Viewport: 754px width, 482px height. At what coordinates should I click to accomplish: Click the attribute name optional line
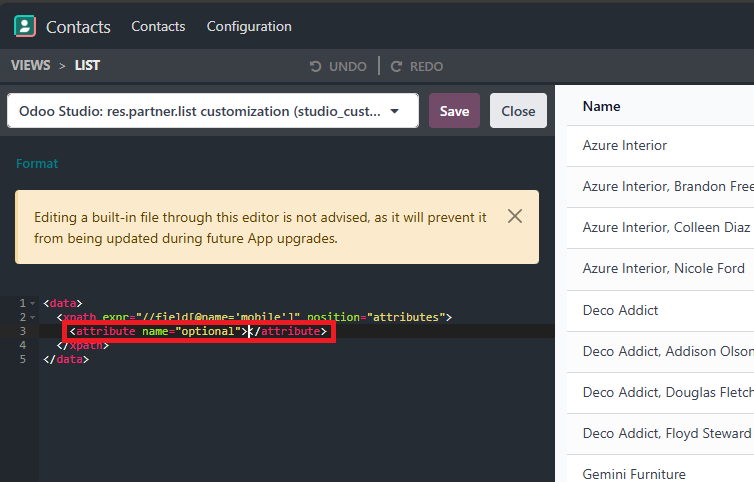198,331
